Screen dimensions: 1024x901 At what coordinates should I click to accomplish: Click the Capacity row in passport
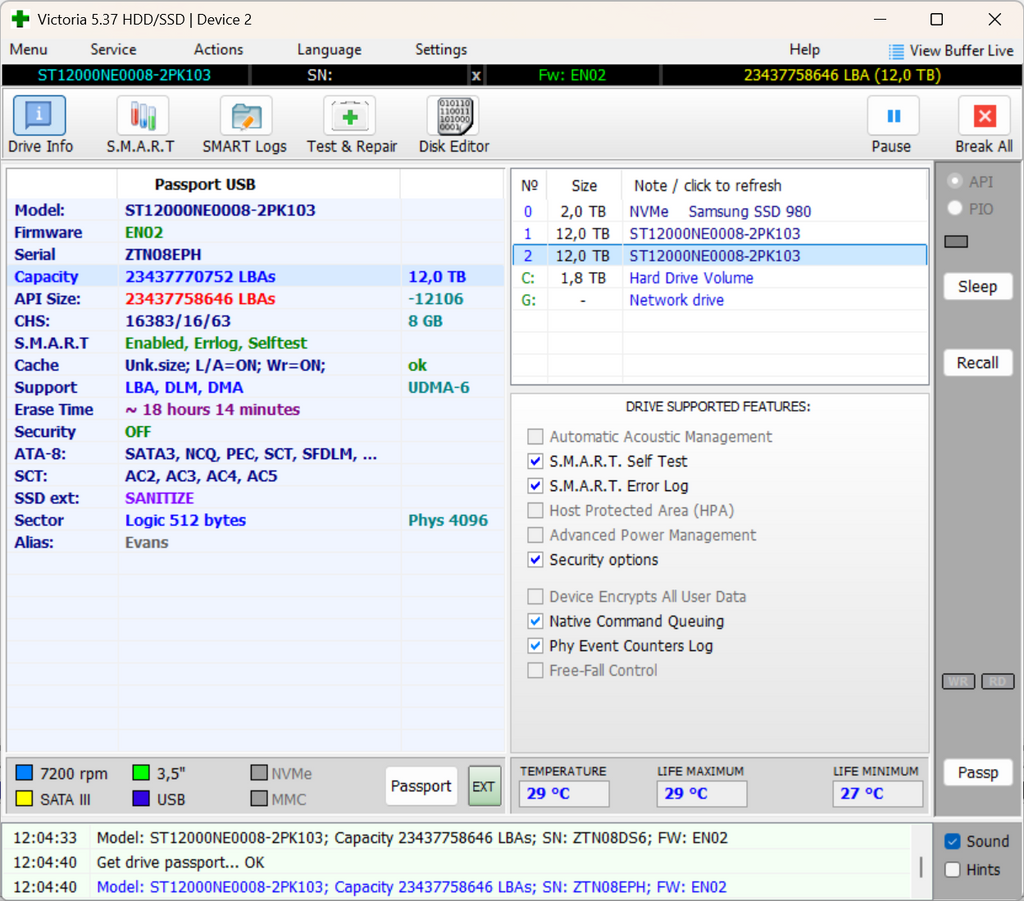tap(255, 277)
